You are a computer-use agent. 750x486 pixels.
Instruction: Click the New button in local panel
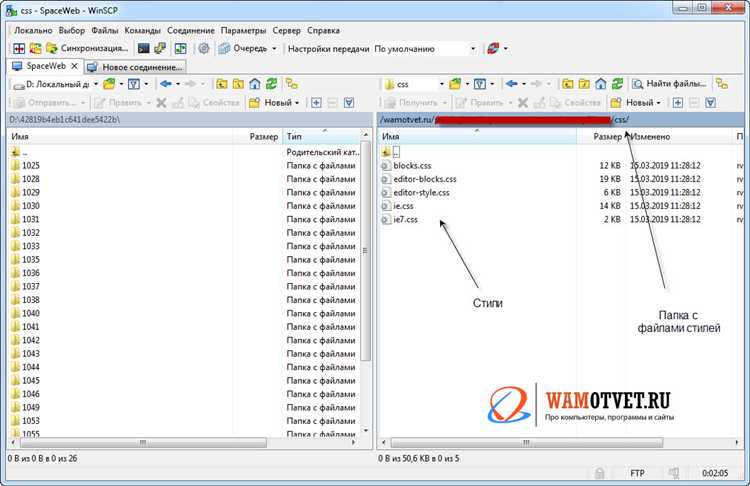tap(276, 102)
